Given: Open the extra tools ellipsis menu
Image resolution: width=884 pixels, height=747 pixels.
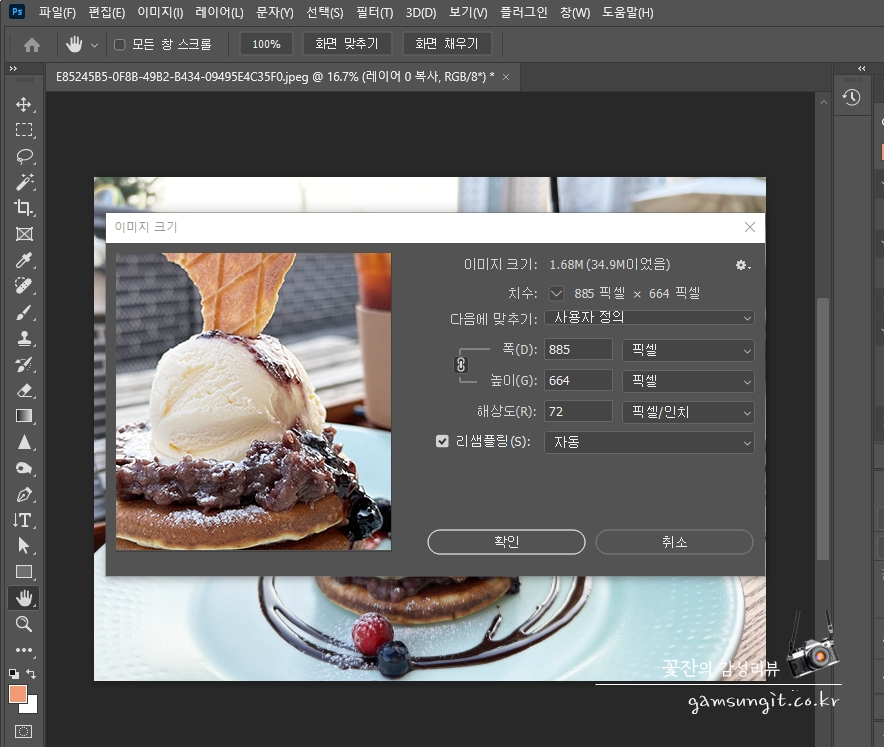Looking at the screenshot, I should (x=24, y=649).
